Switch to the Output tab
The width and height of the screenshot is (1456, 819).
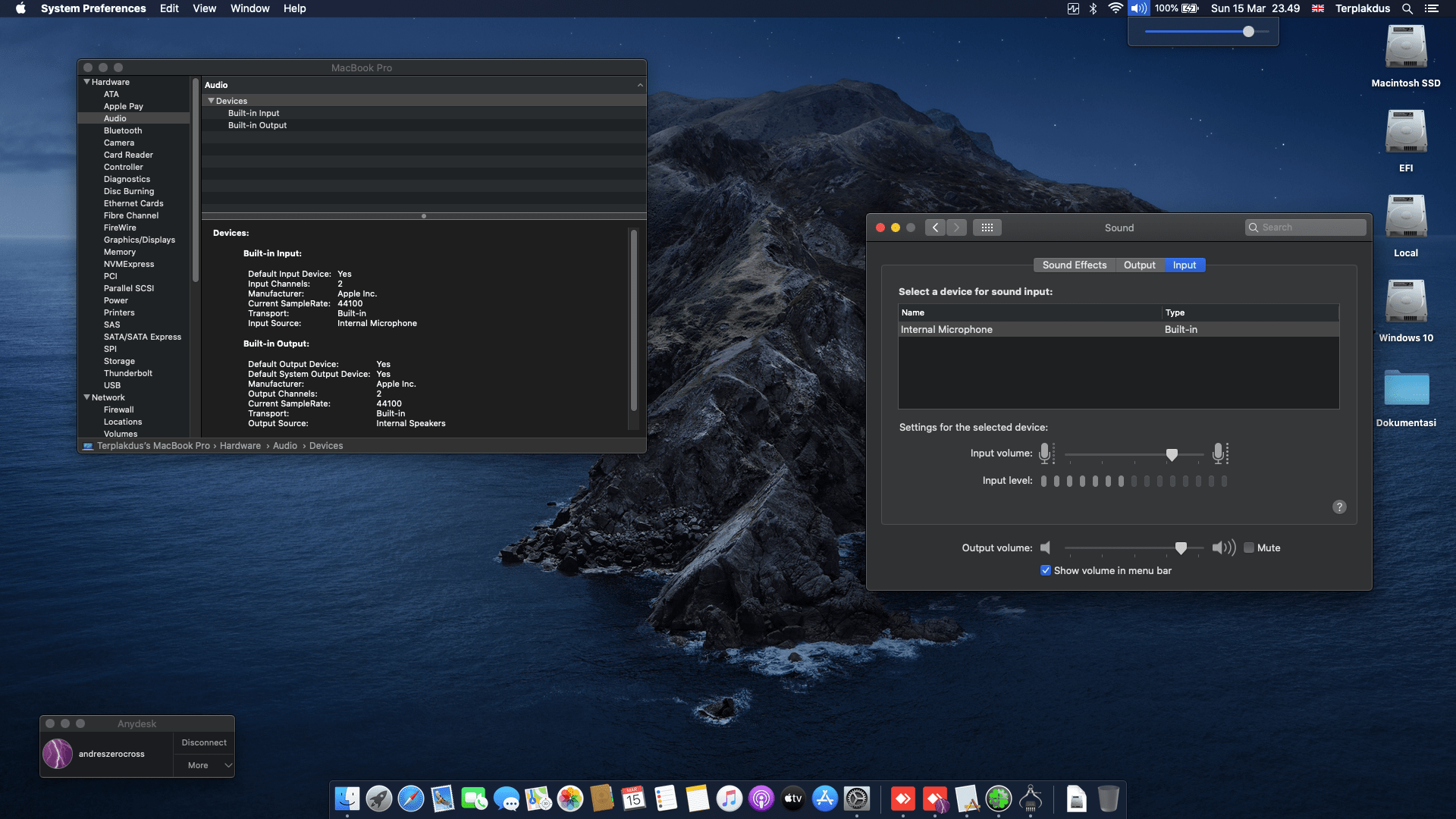(1139, 265)
